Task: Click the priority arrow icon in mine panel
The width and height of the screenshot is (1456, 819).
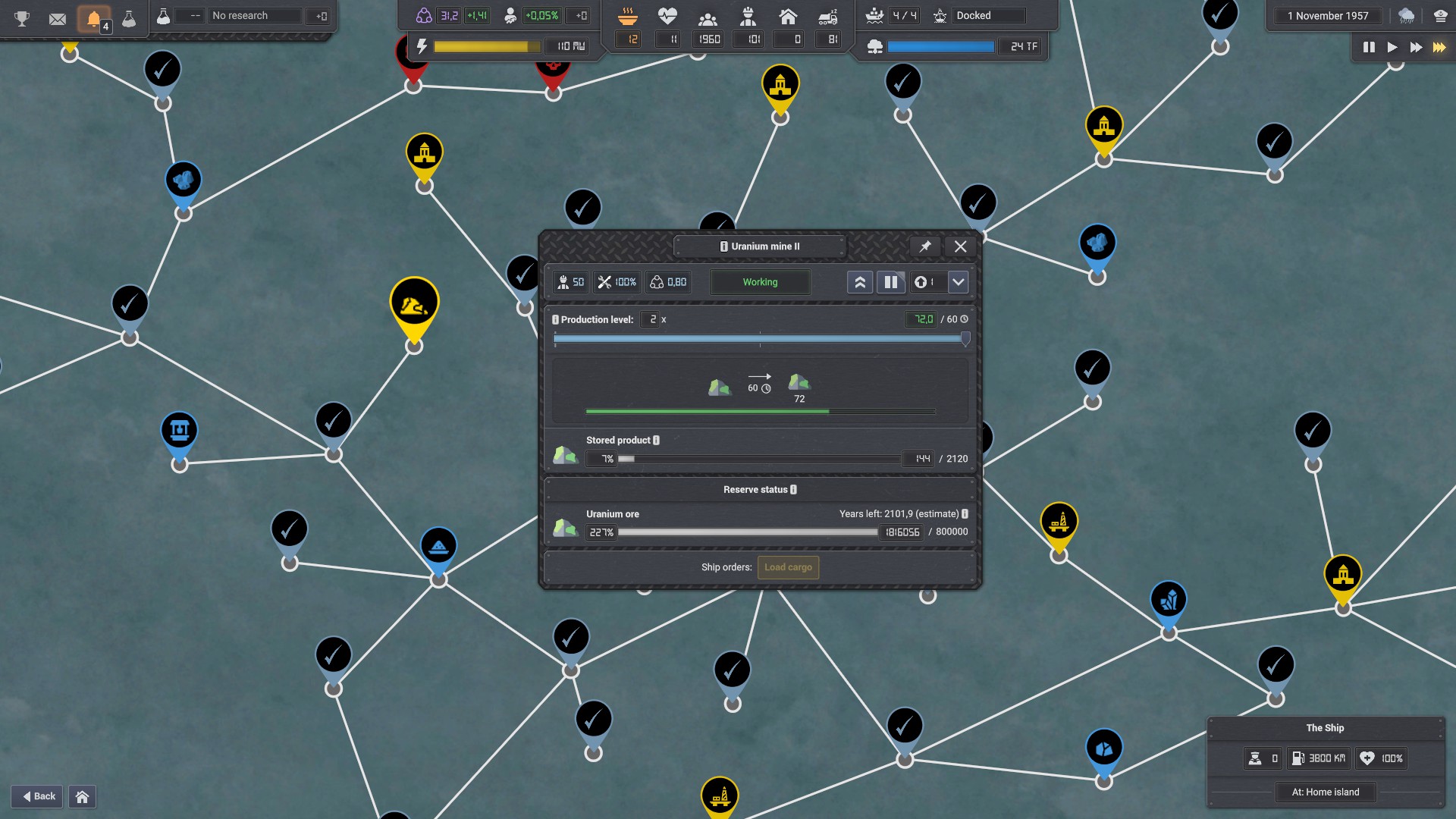Action: 921,282
